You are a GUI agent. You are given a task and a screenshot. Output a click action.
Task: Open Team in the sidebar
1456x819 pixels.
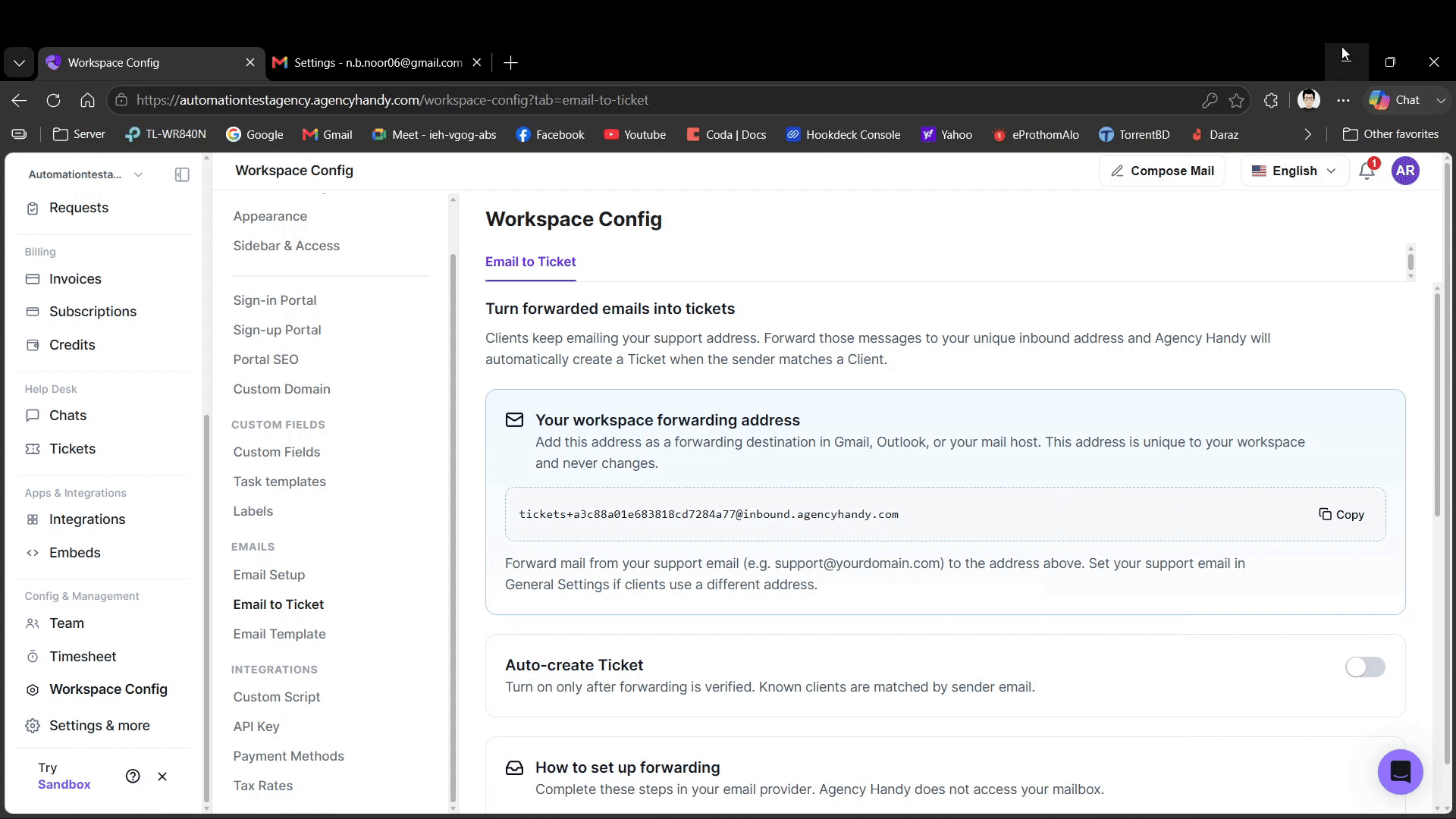103,623
